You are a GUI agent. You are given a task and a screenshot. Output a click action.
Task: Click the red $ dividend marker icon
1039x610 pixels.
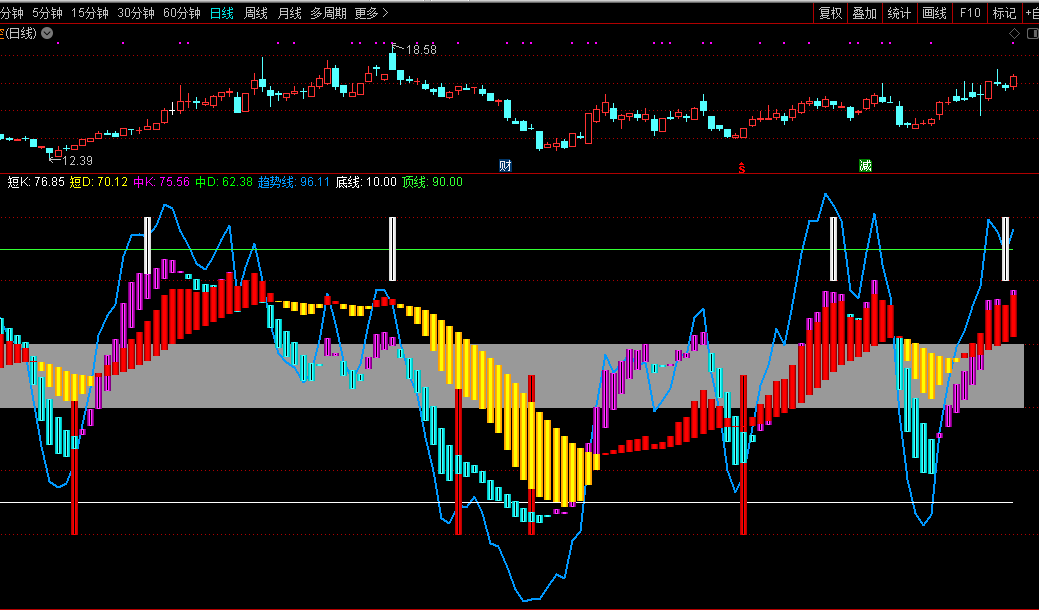(x=741, y=167)
